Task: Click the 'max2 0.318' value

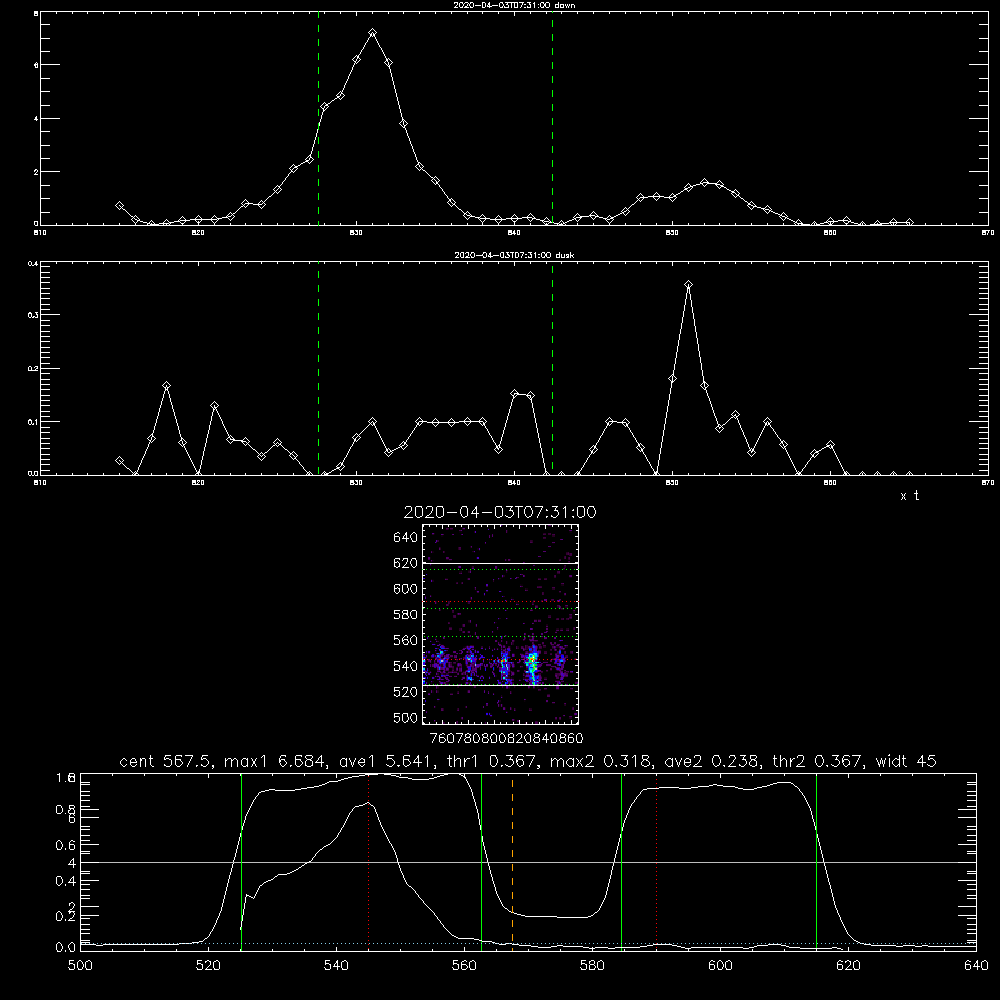Action: click(603, 761)
